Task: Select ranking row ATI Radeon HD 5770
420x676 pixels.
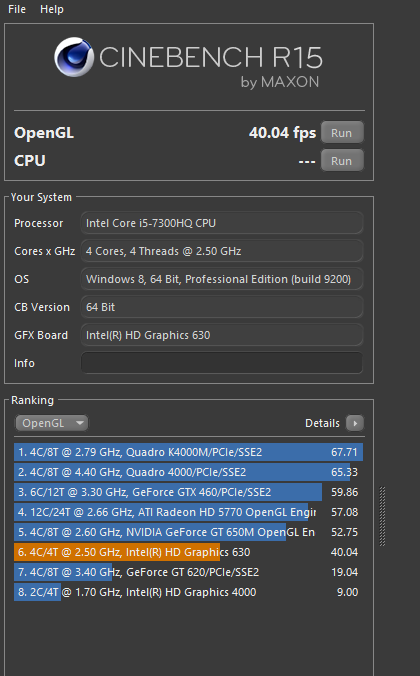Action: (188, 512)
